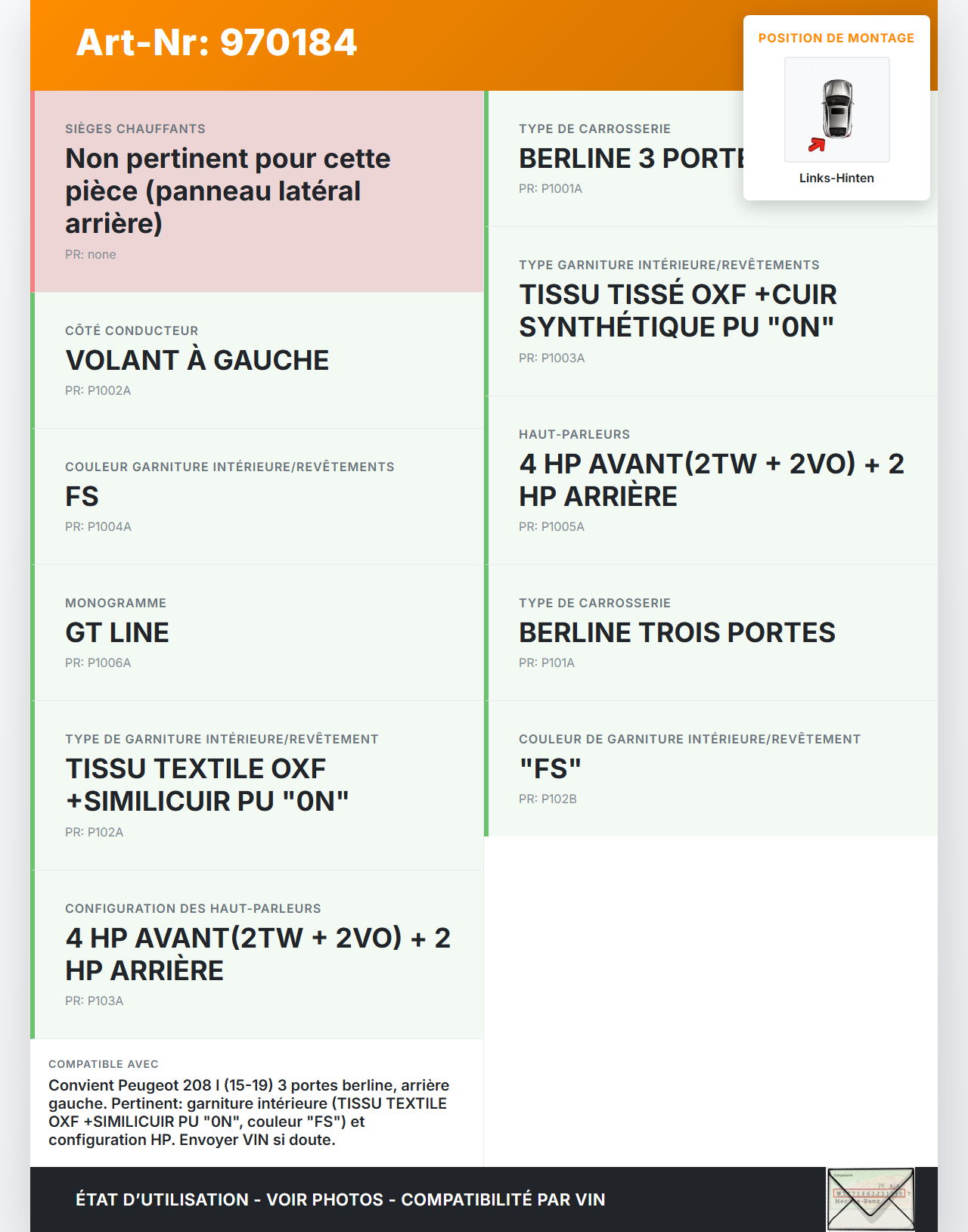Click the Haut-Parleurs card with PR: P1005A
The image size is (968, 1232).
point(711,480)
